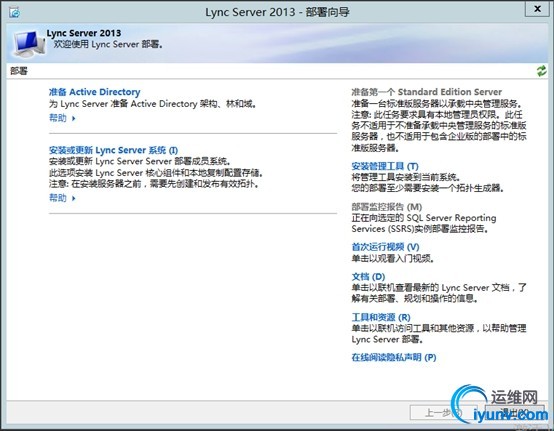Click the 上一步 button
554x431 pixels.
(444, 412)
